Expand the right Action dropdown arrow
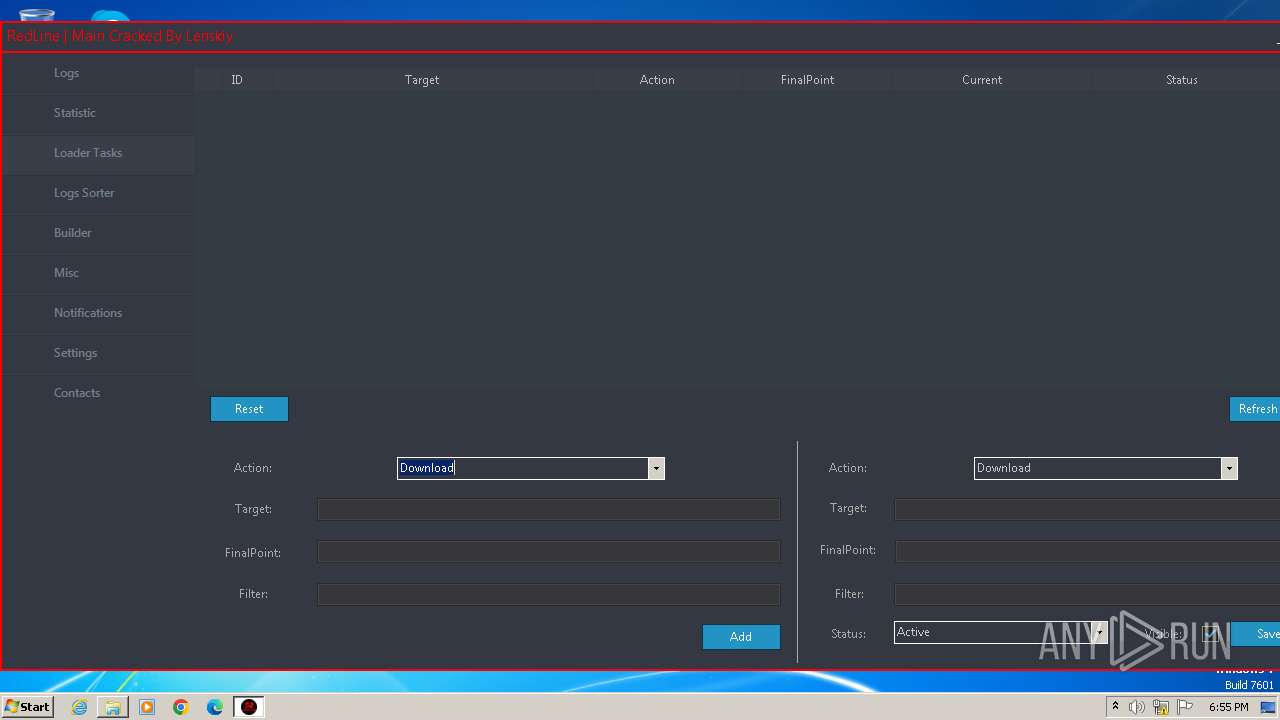This screenshot has height=720, width=1280. (1229, 468)
